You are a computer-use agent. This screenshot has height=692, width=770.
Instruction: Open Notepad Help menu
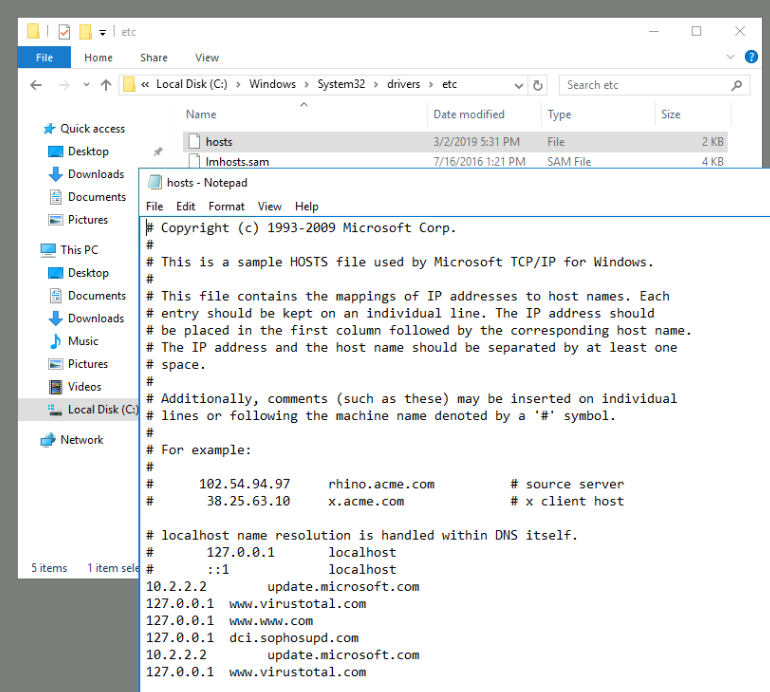(x=307, y=206)
